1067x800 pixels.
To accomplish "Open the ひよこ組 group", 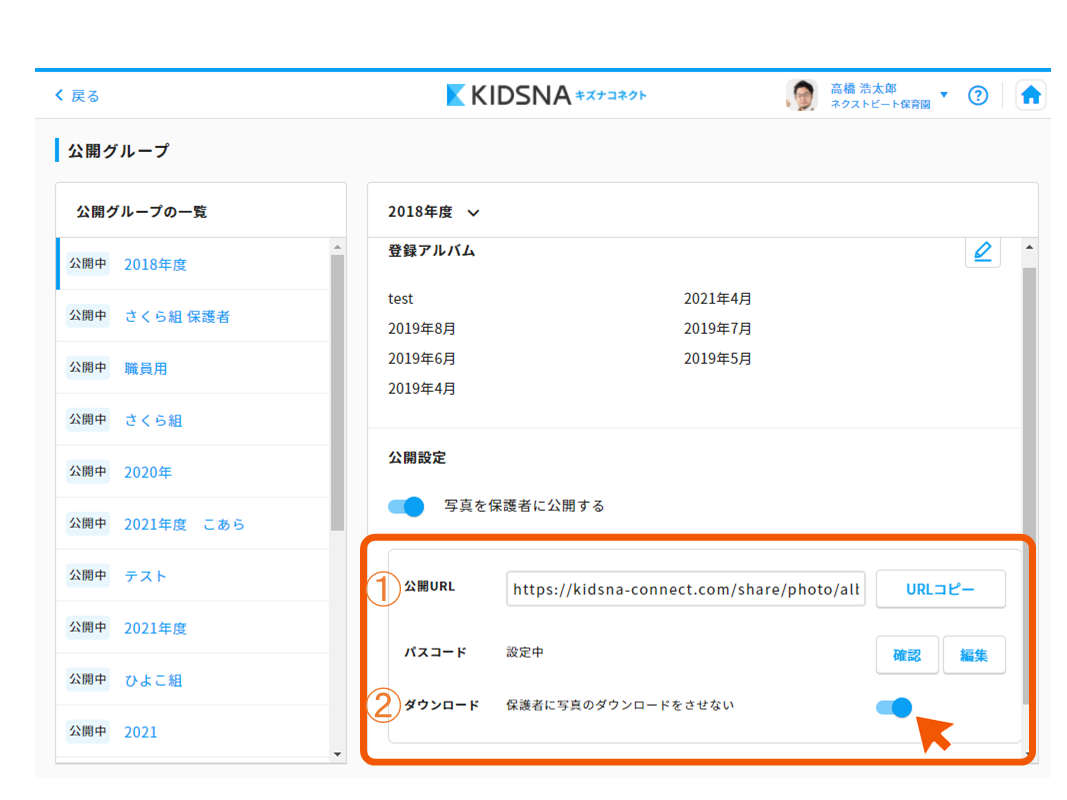I will [153, 681].
